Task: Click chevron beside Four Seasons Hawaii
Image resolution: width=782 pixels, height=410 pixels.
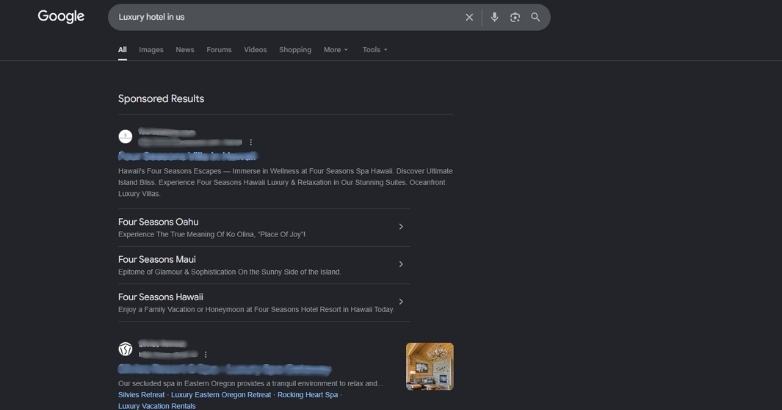Action: point(401,302)
